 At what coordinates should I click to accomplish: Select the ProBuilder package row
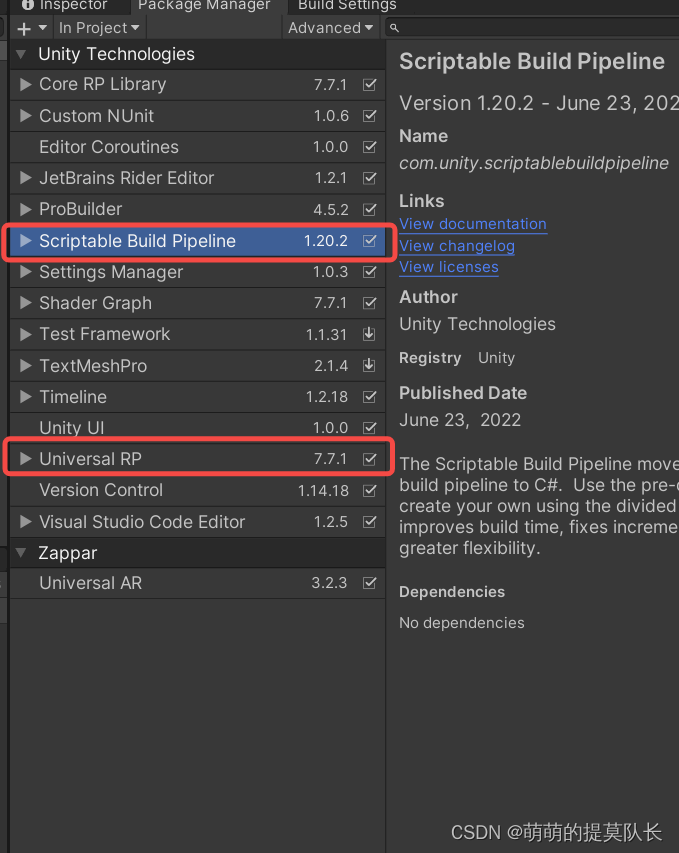pyautogui.click(x=197, y=209)
